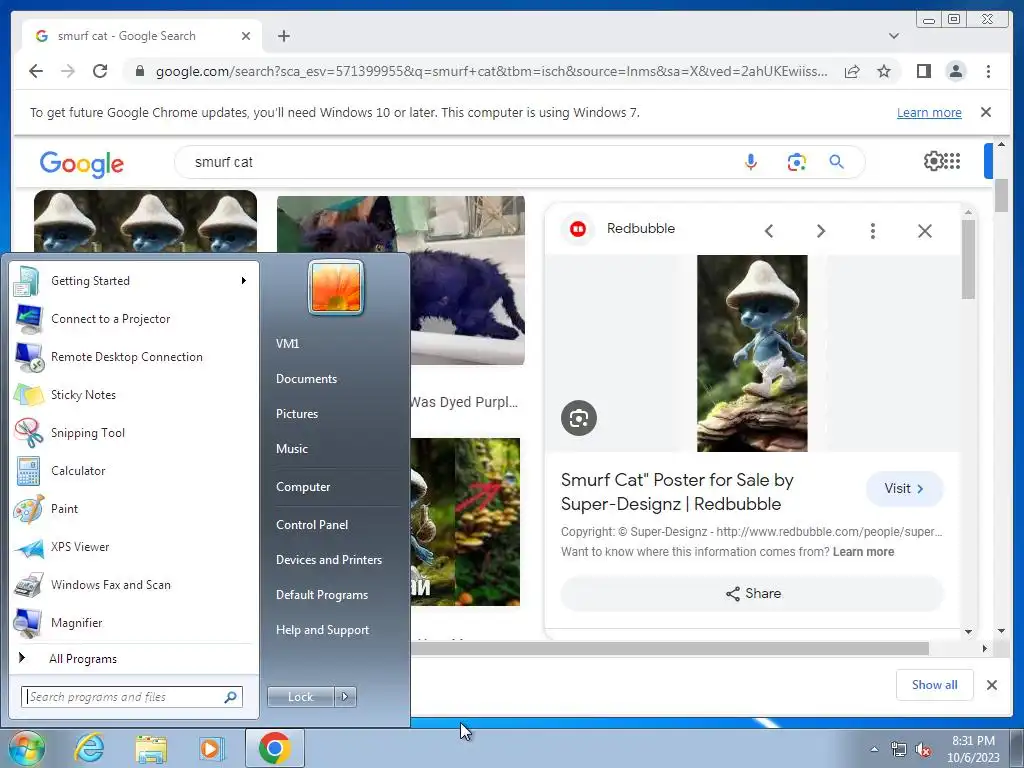
Task: Show the next image in the preview panel
Action: 821,231
